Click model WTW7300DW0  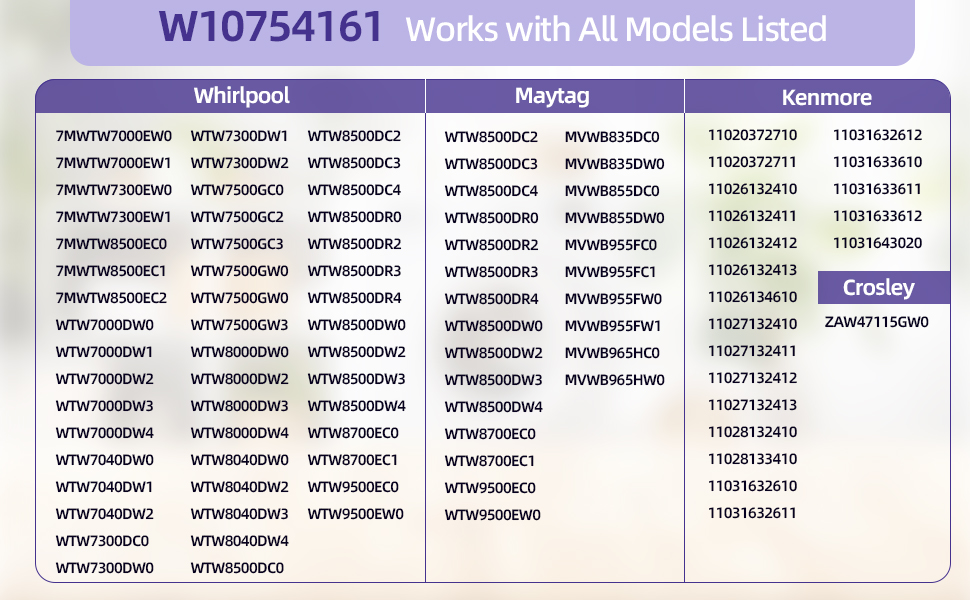105,568
